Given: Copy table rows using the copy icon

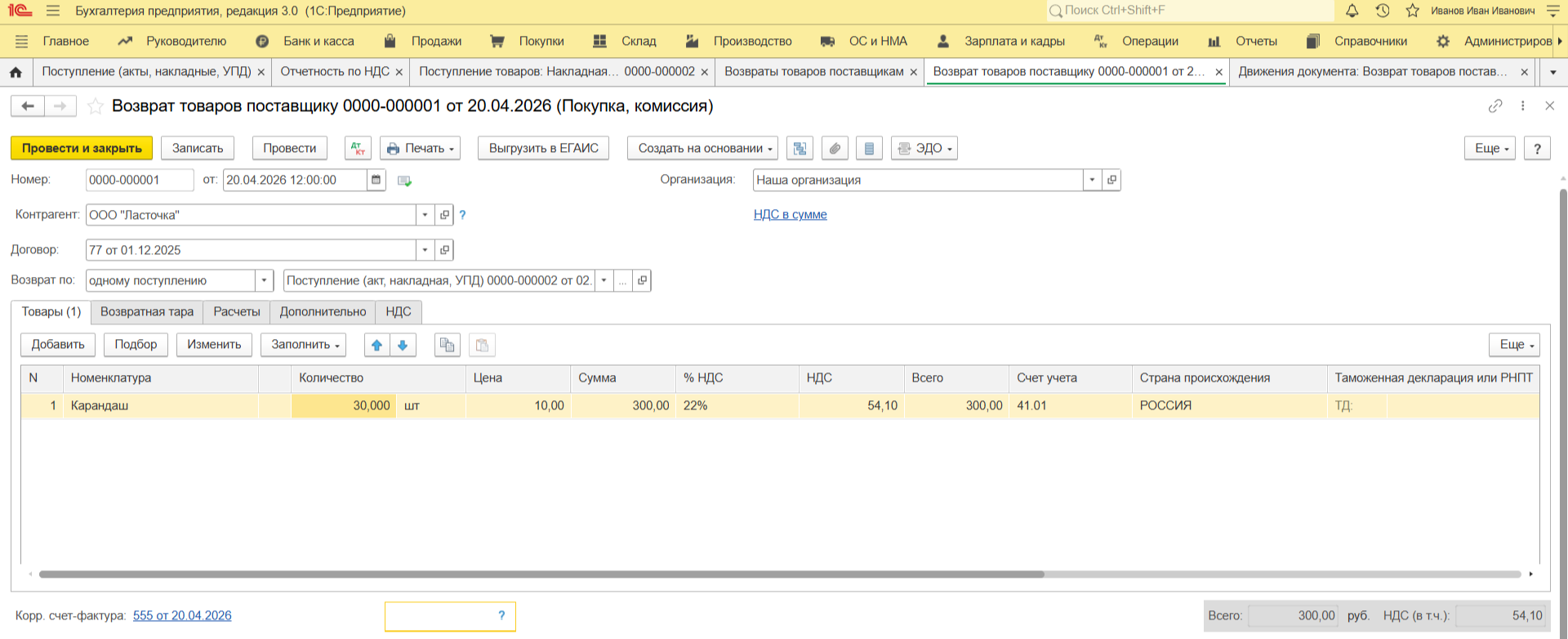Looking at the screenshot, I should [x=447, y=345].
